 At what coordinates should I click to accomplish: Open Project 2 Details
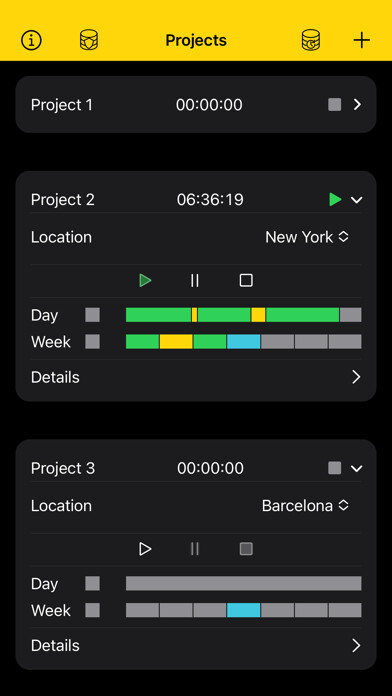[x=196, y=377]
